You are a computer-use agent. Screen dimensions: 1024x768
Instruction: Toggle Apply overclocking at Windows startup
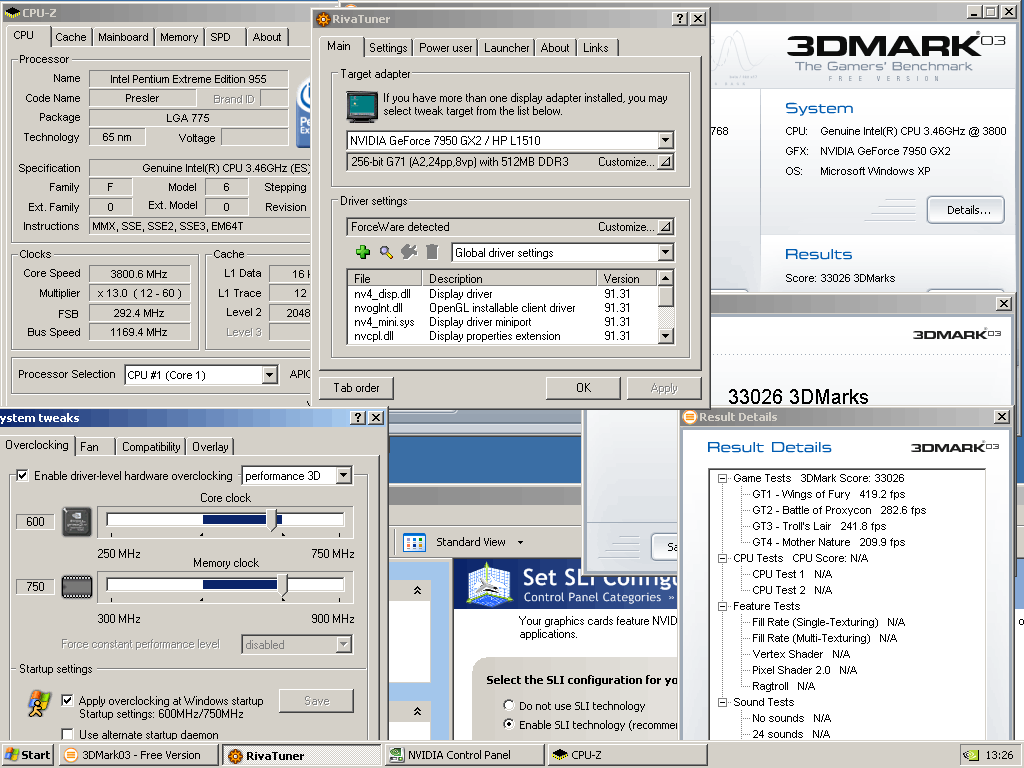pyautogui.click(x=67, y=700)
